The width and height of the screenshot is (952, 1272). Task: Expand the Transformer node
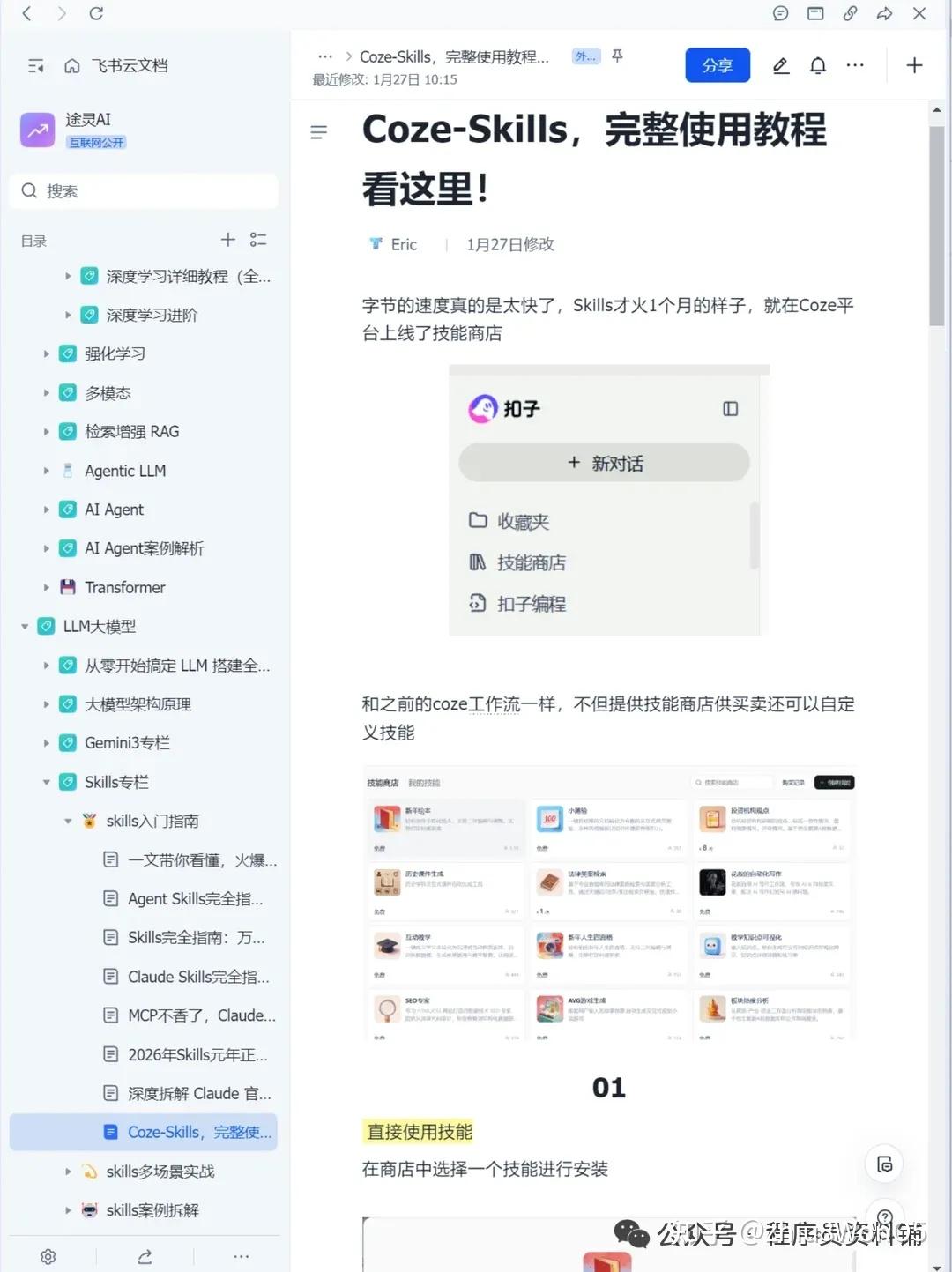(x=47, y=587)
